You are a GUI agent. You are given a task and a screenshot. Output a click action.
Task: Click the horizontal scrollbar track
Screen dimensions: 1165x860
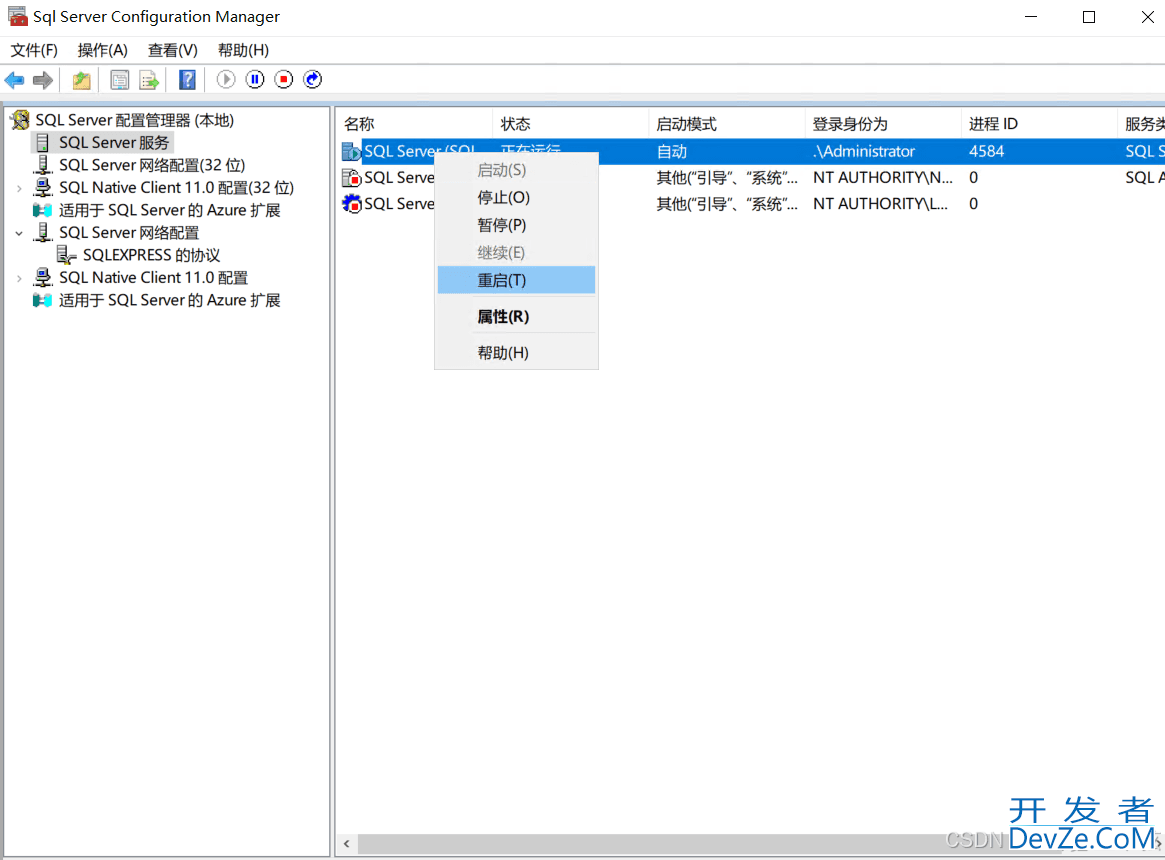pyautogui.click(x=754, y=844)
